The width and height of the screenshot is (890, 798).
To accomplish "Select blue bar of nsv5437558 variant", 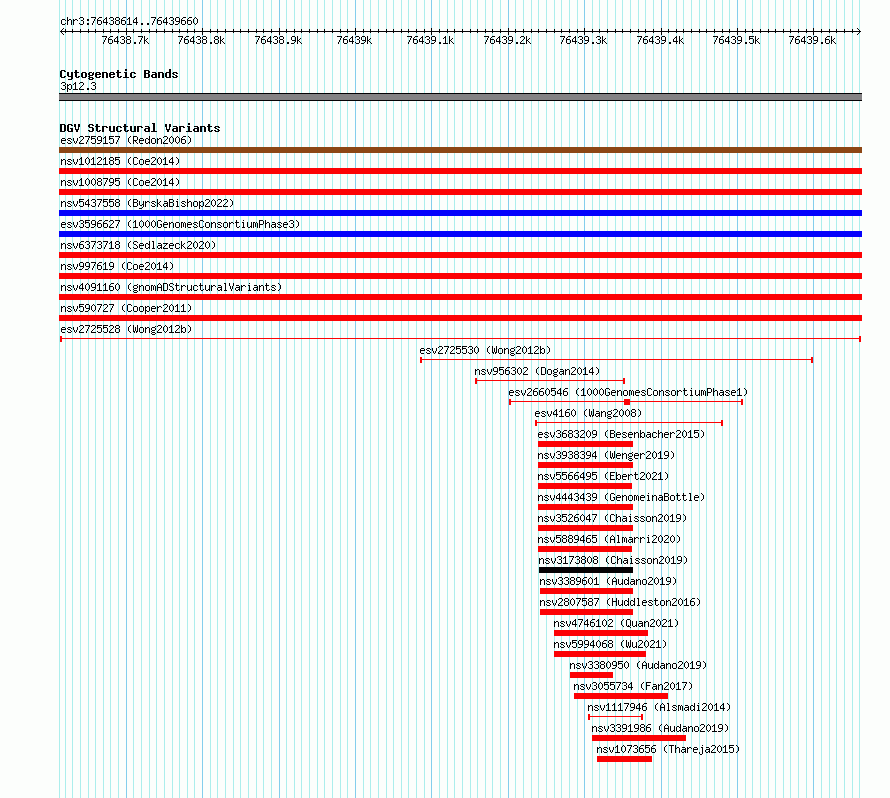I will coord(460,213).
